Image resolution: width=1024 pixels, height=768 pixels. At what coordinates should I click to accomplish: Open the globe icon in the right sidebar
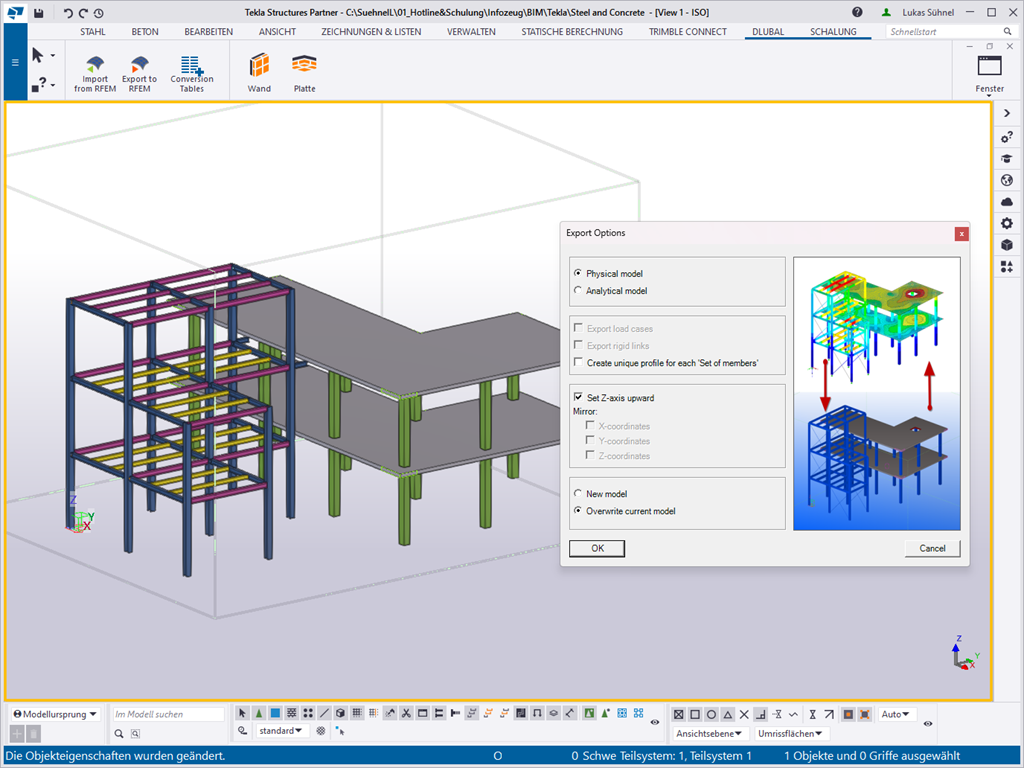pyautogui.click(x=1006, y=180)
